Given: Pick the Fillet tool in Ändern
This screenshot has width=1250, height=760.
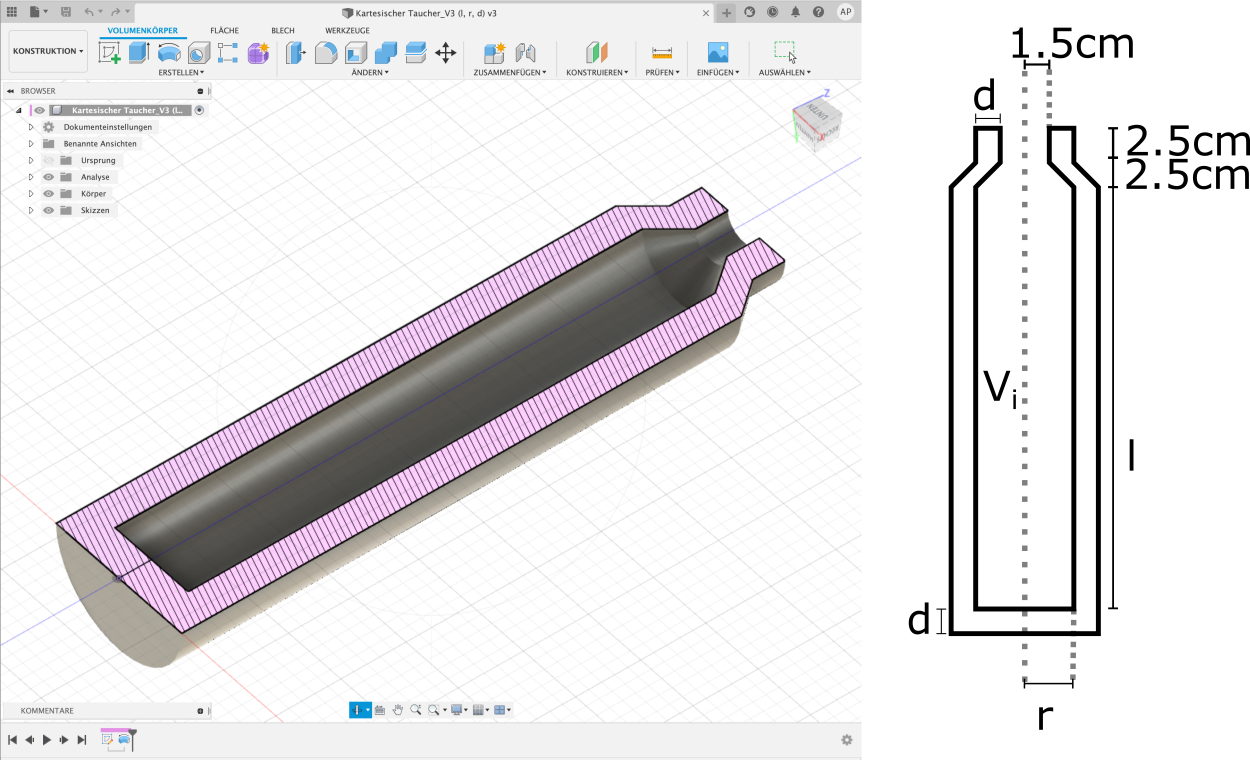Looking at the screenshot, I should tap(326, 53).
